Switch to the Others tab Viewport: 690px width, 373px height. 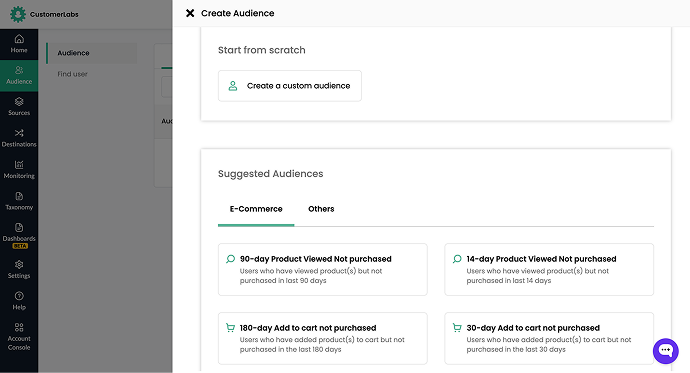(x=321, y=209)
